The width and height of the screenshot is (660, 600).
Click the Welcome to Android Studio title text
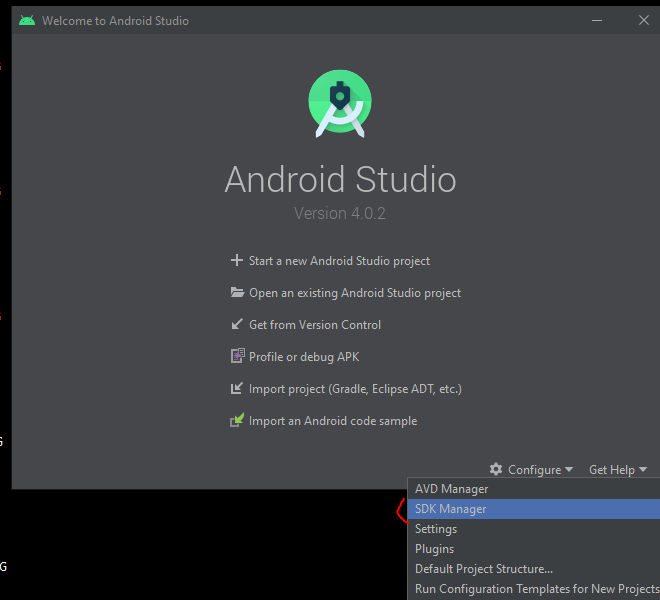(x=115, y=21)
